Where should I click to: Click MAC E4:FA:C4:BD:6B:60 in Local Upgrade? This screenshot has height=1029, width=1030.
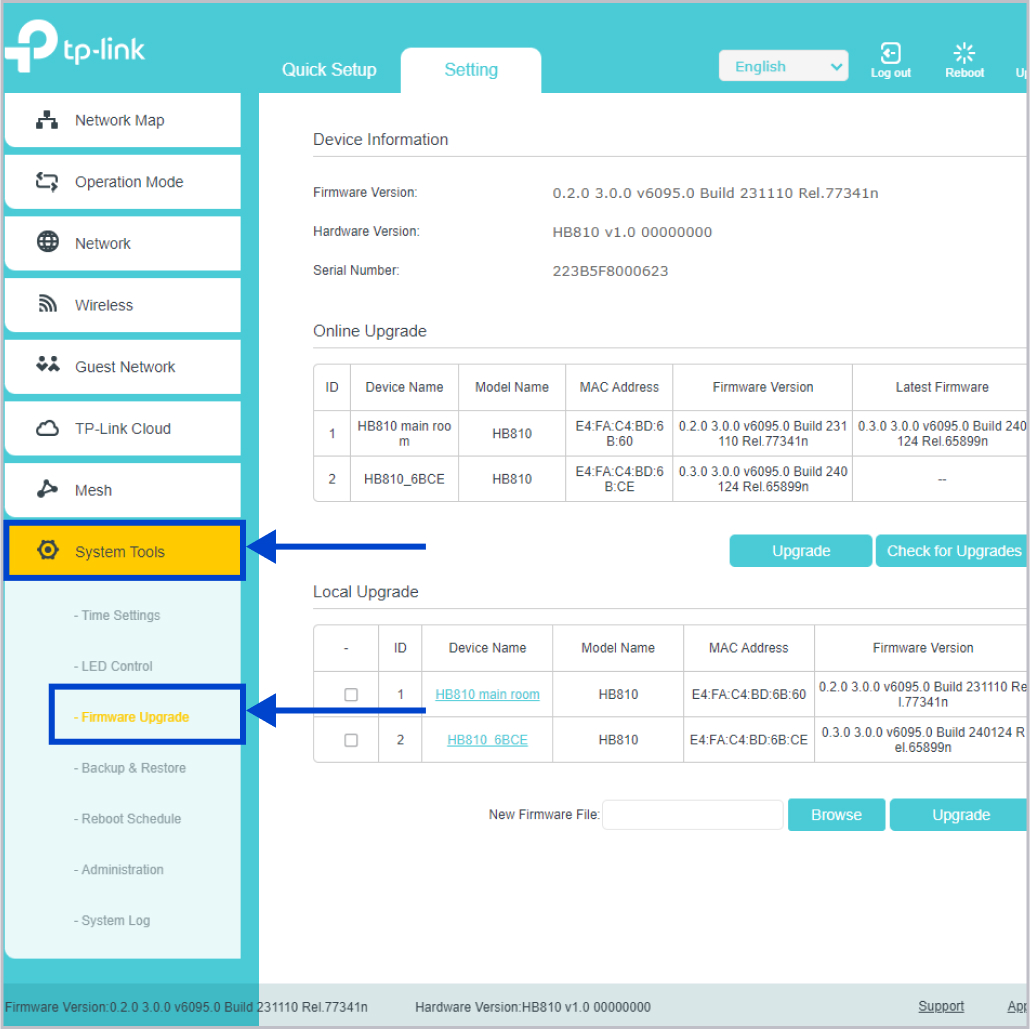[749, 695]
